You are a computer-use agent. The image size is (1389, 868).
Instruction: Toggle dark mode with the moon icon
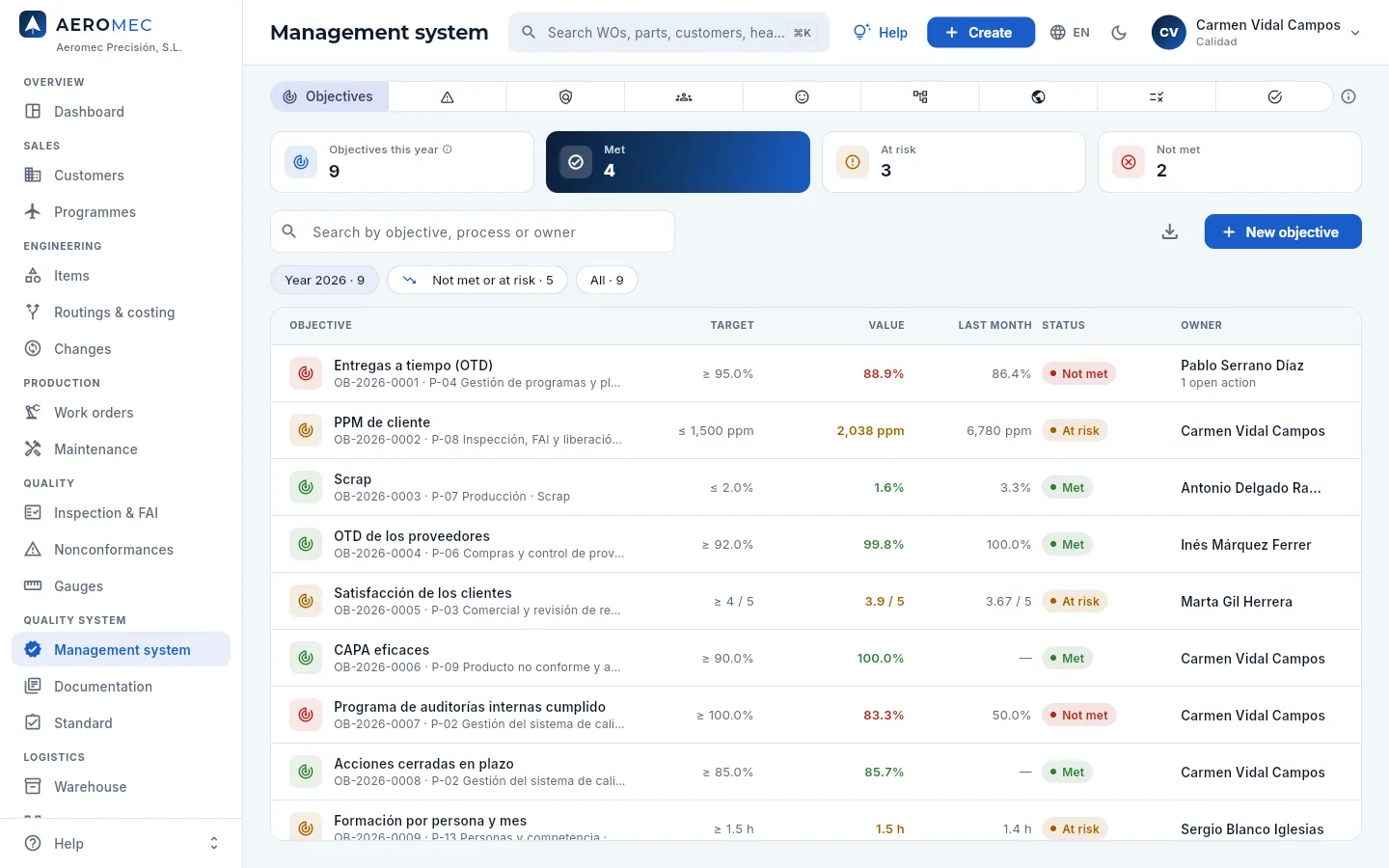coord(1119,33)
